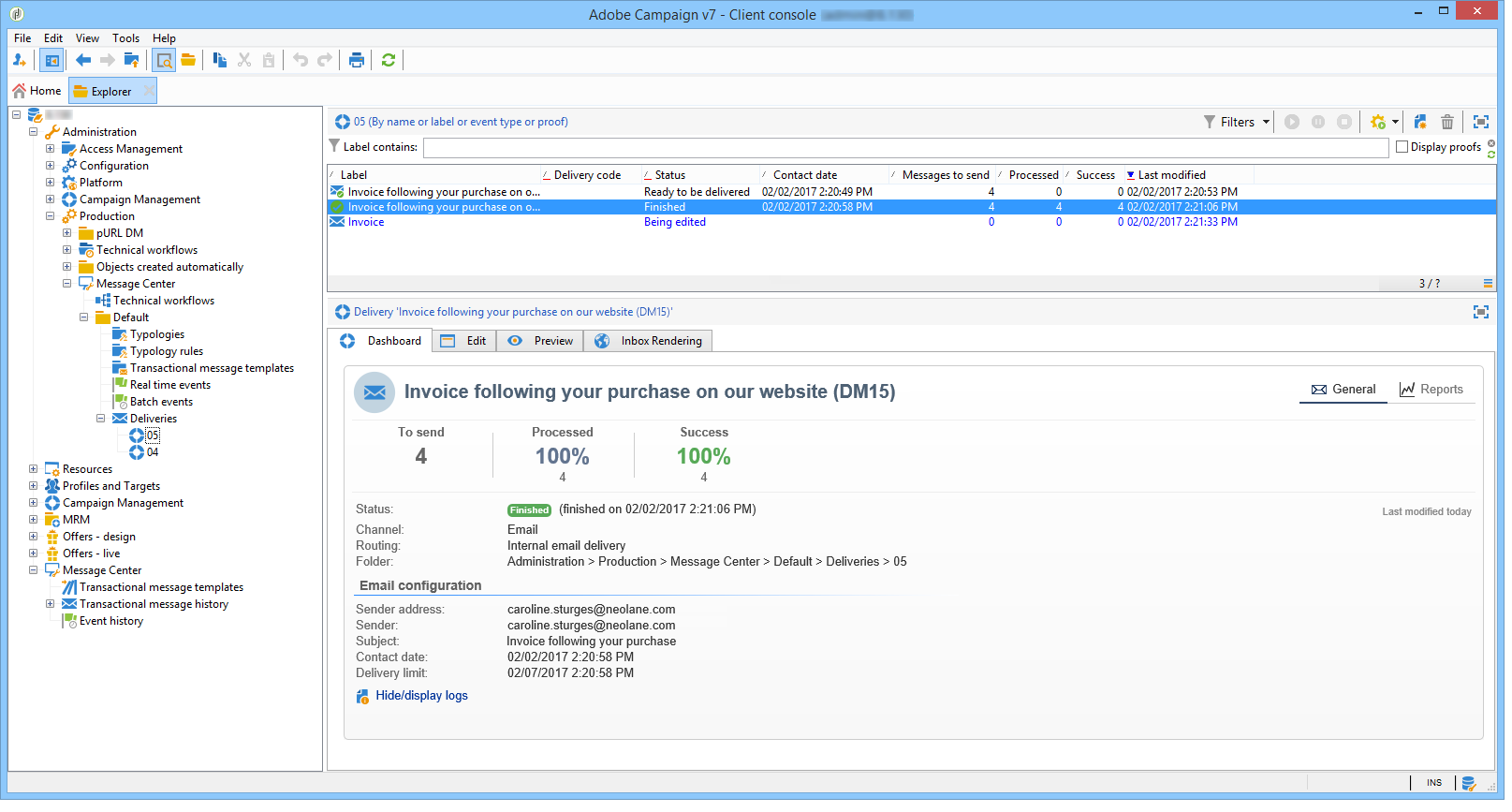The width and height of the screenshot is (1512, 812).
Task: Select the Ready to be delivered row
Action: click(911, 192)
